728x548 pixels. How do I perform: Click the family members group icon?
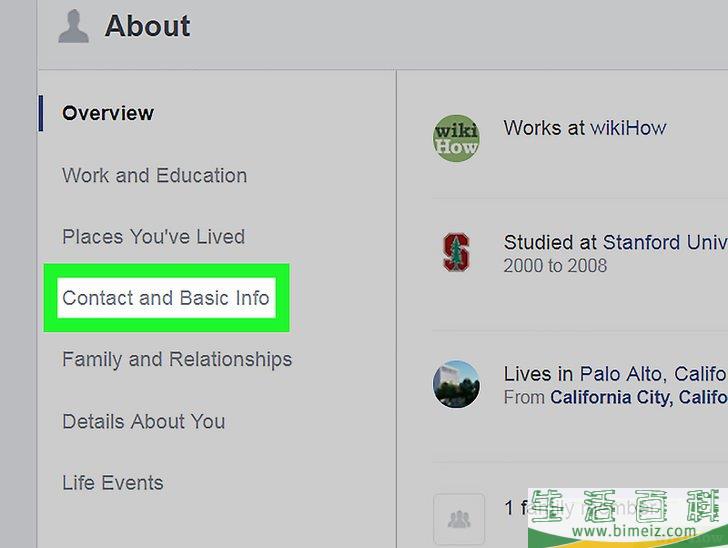click(459, 518)
